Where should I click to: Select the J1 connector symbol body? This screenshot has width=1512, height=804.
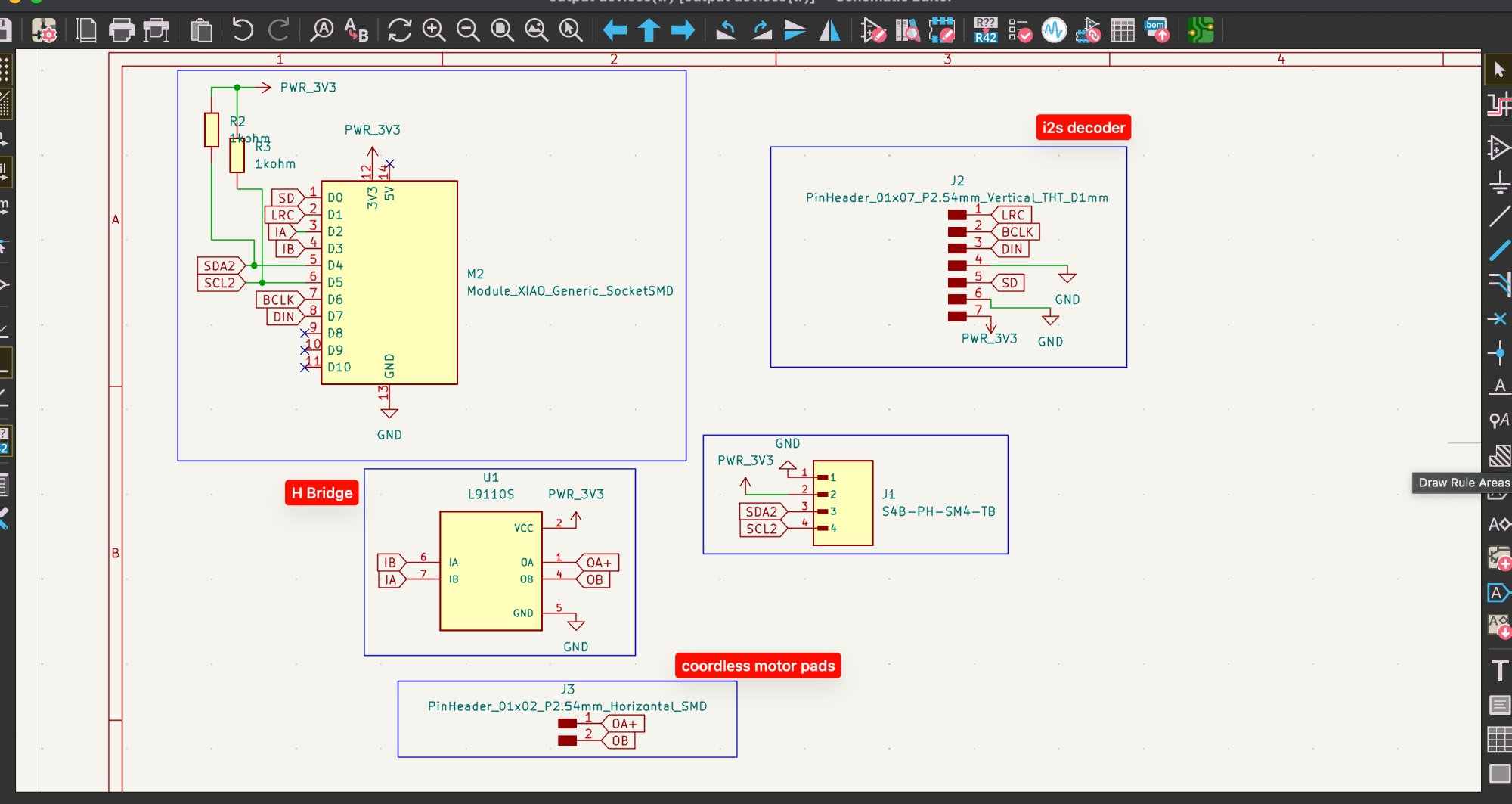(843, 503)
